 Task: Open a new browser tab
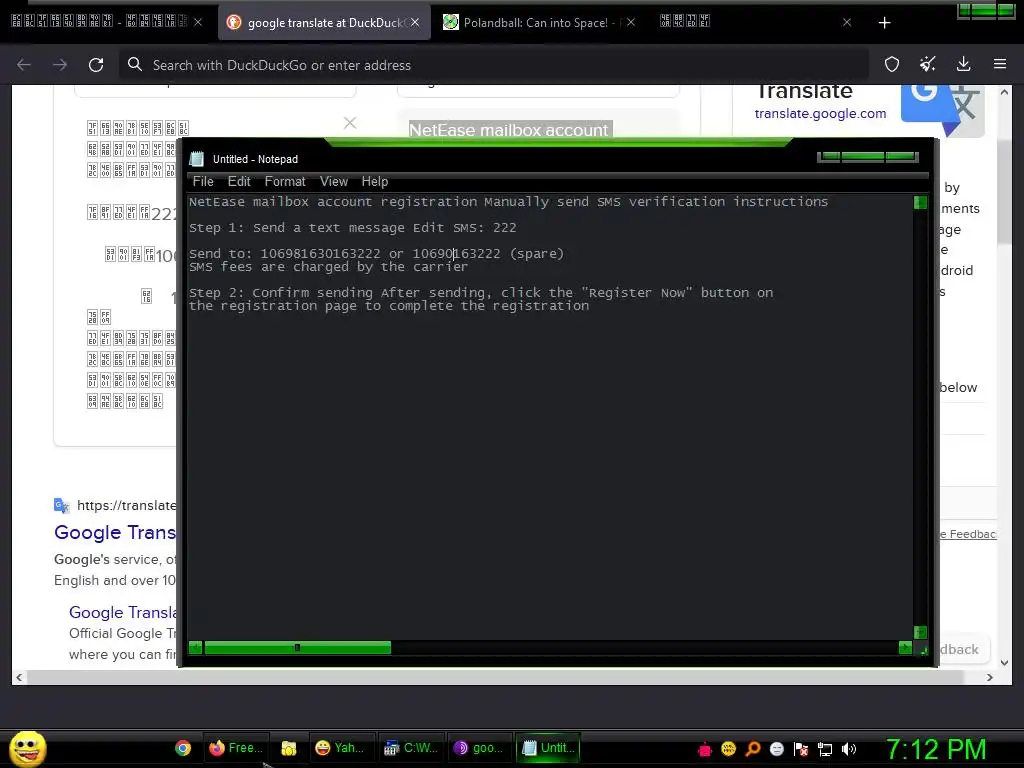click(x=884, y=23)
